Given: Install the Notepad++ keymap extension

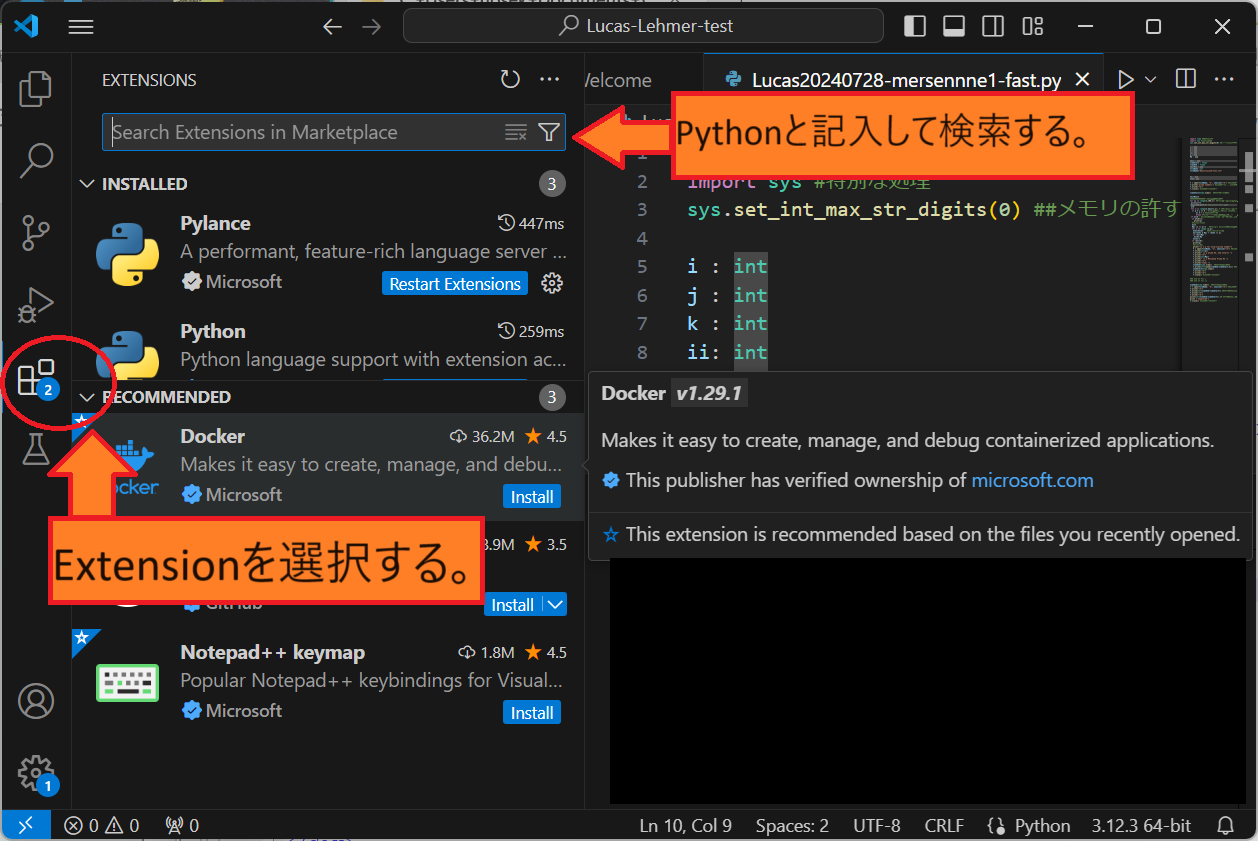Looking at the screenshot, I should pos(532,713).
